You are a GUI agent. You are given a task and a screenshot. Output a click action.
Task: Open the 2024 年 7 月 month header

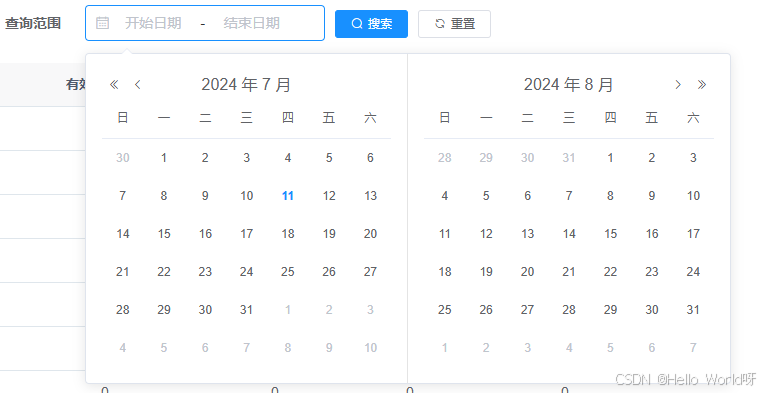(x=246, y=84)
